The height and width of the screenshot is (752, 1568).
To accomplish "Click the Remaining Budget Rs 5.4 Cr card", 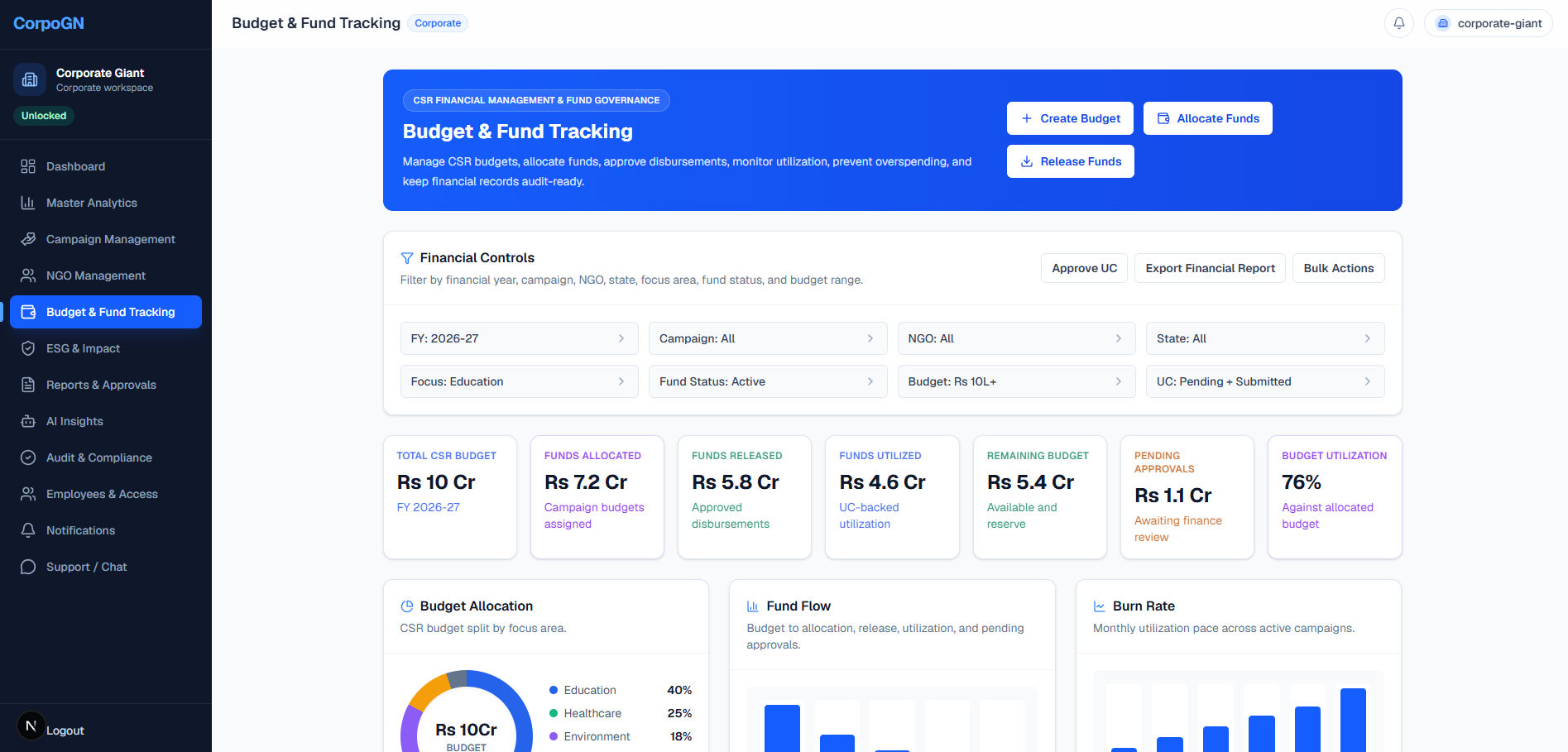I will tap(1040, 497).
